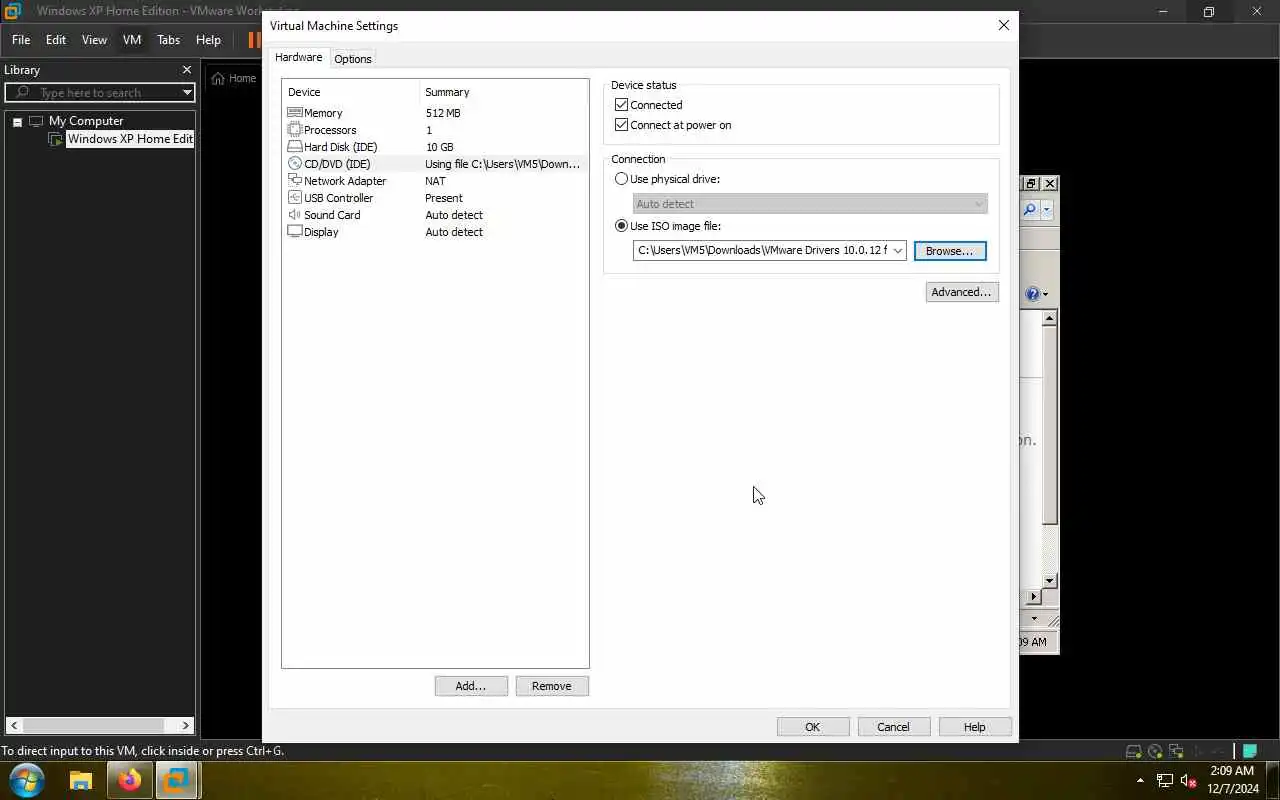Click the dialog Help button

[x=975, y=727]
